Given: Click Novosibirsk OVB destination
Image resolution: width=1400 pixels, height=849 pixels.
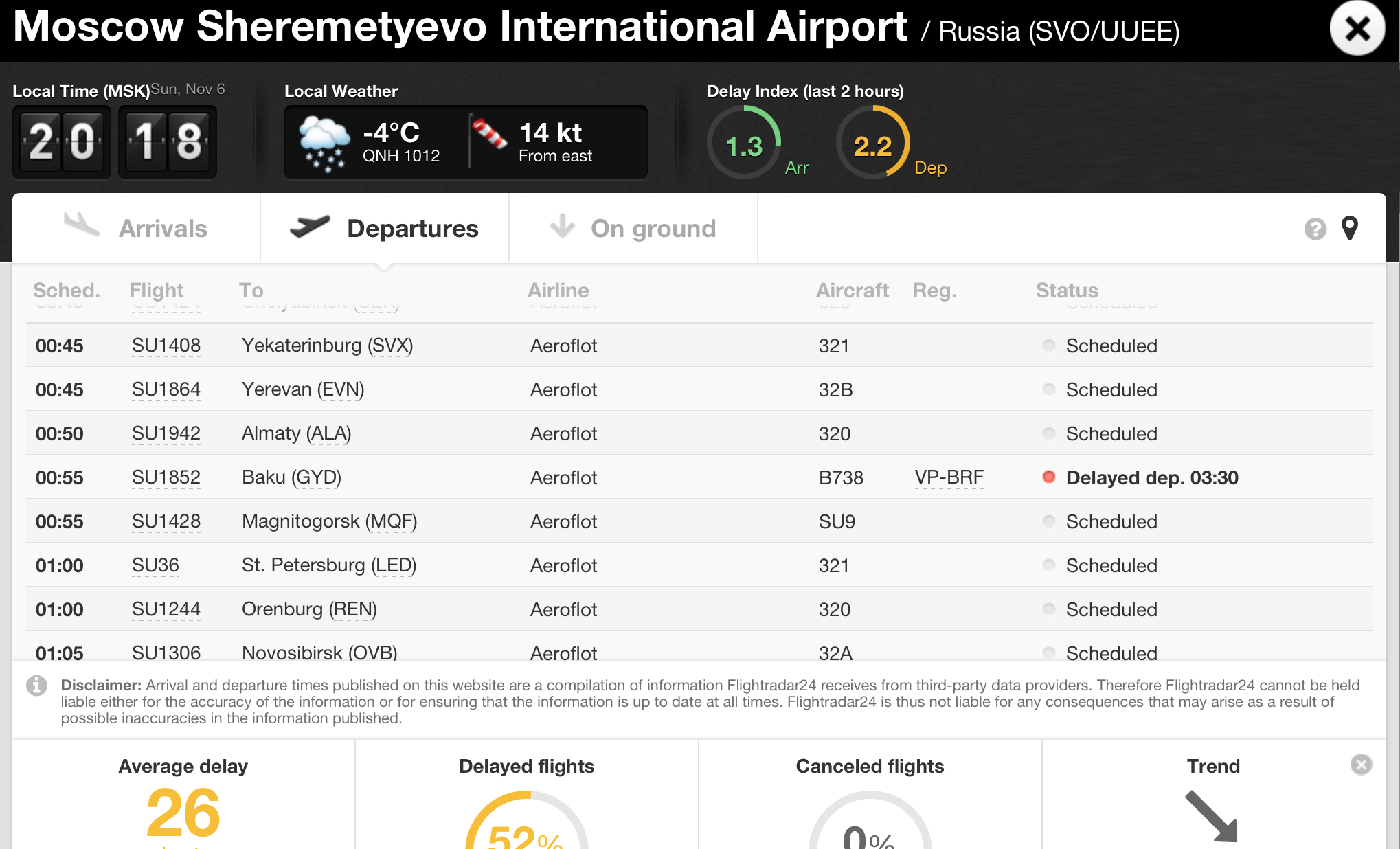Looking at the screenshot, I should pos(320,653).
